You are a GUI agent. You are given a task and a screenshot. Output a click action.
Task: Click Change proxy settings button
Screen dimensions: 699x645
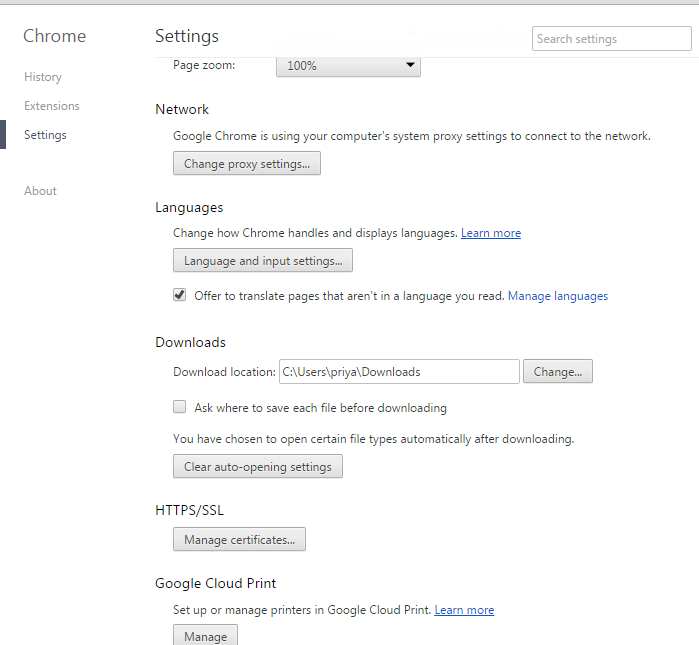pos(247,164)
